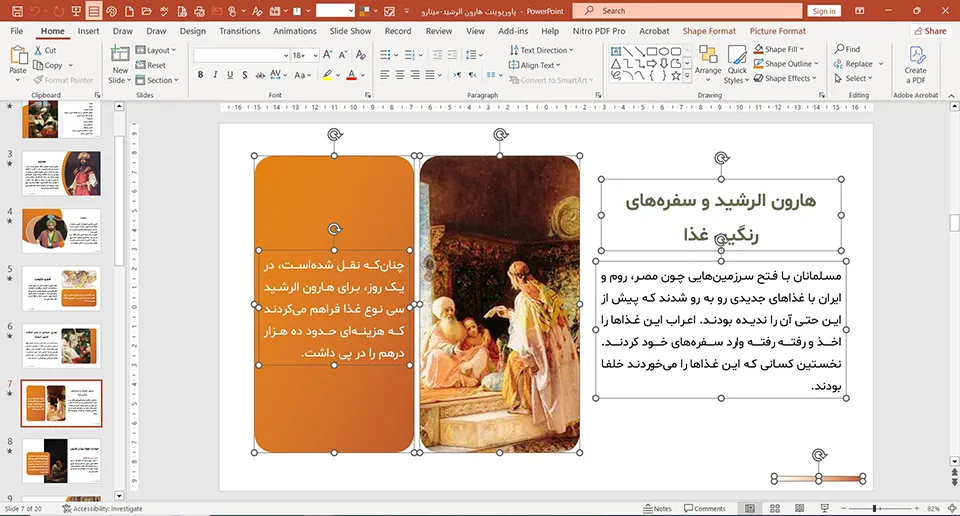The height and width of the screenshot is (516, 960).
Task: Open Quick Styles gallery
Action: [x=737, y=65]
